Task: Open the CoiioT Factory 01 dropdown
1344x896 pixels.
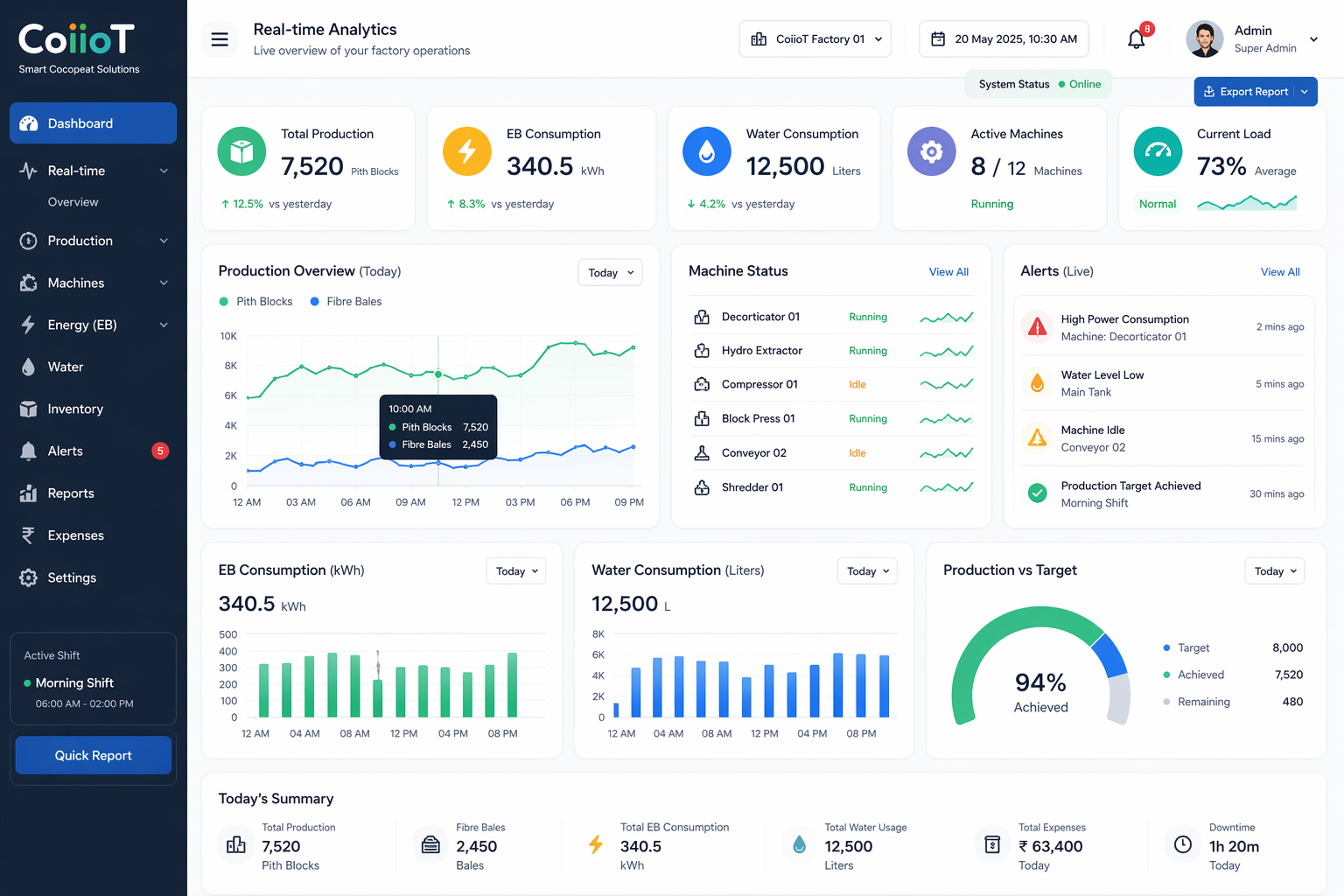Action: (815, 39)
